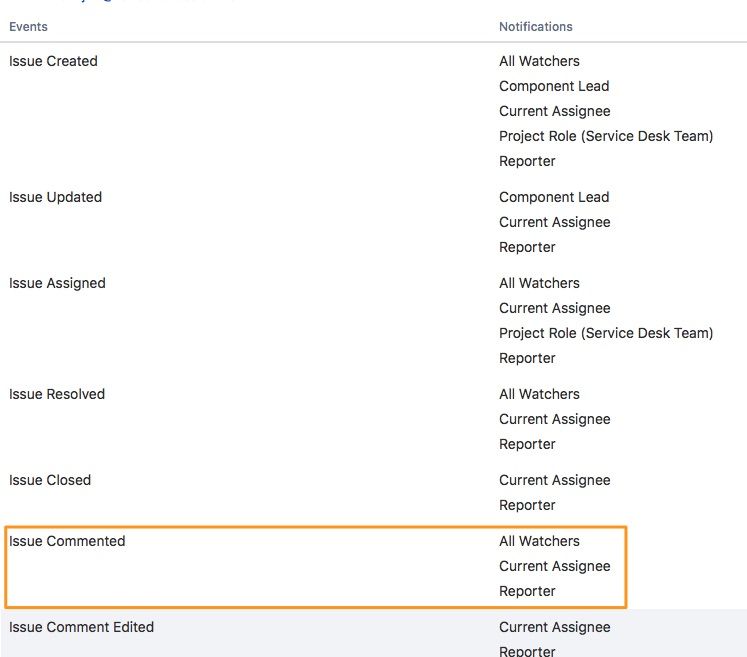Click Component Lead under Issue Updated
747x657 pixels.
pyautogui.click(x=554, y=197)
